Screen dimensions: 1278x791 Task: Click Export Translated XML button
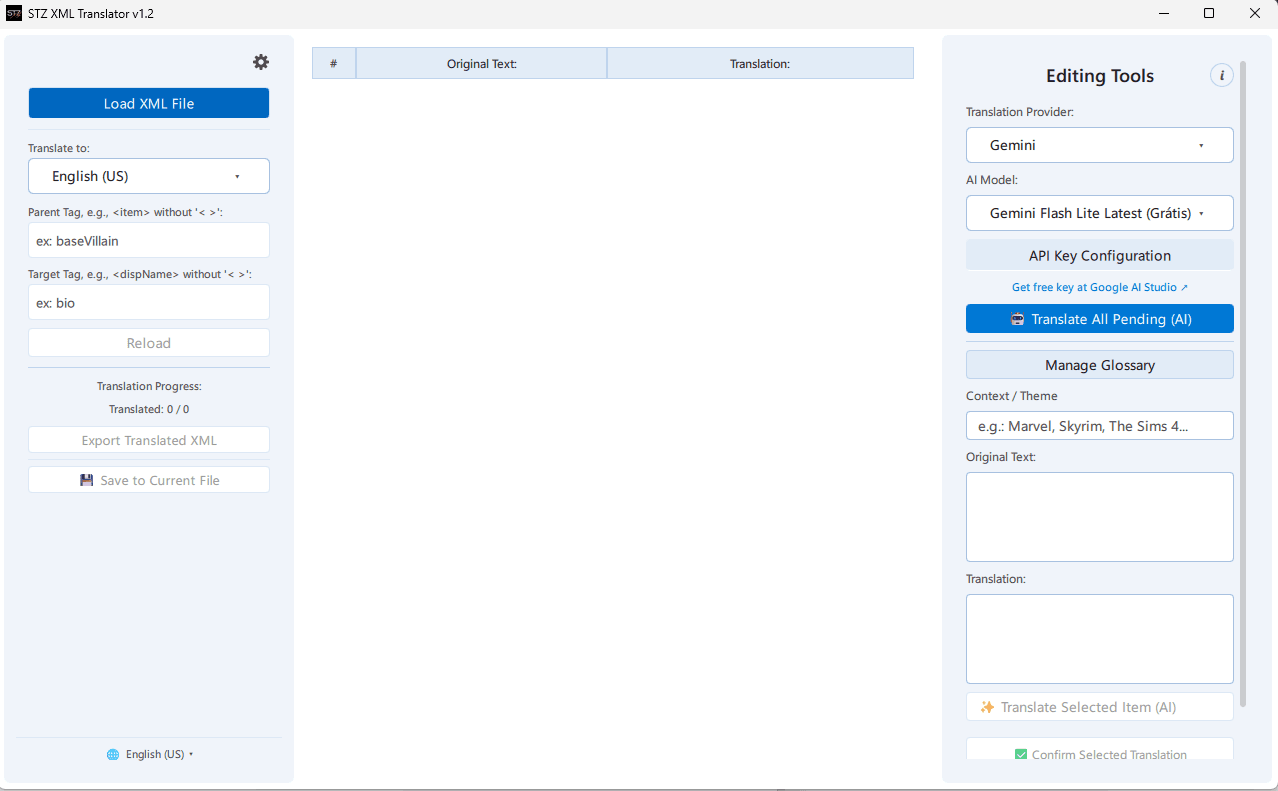[149, 440]
